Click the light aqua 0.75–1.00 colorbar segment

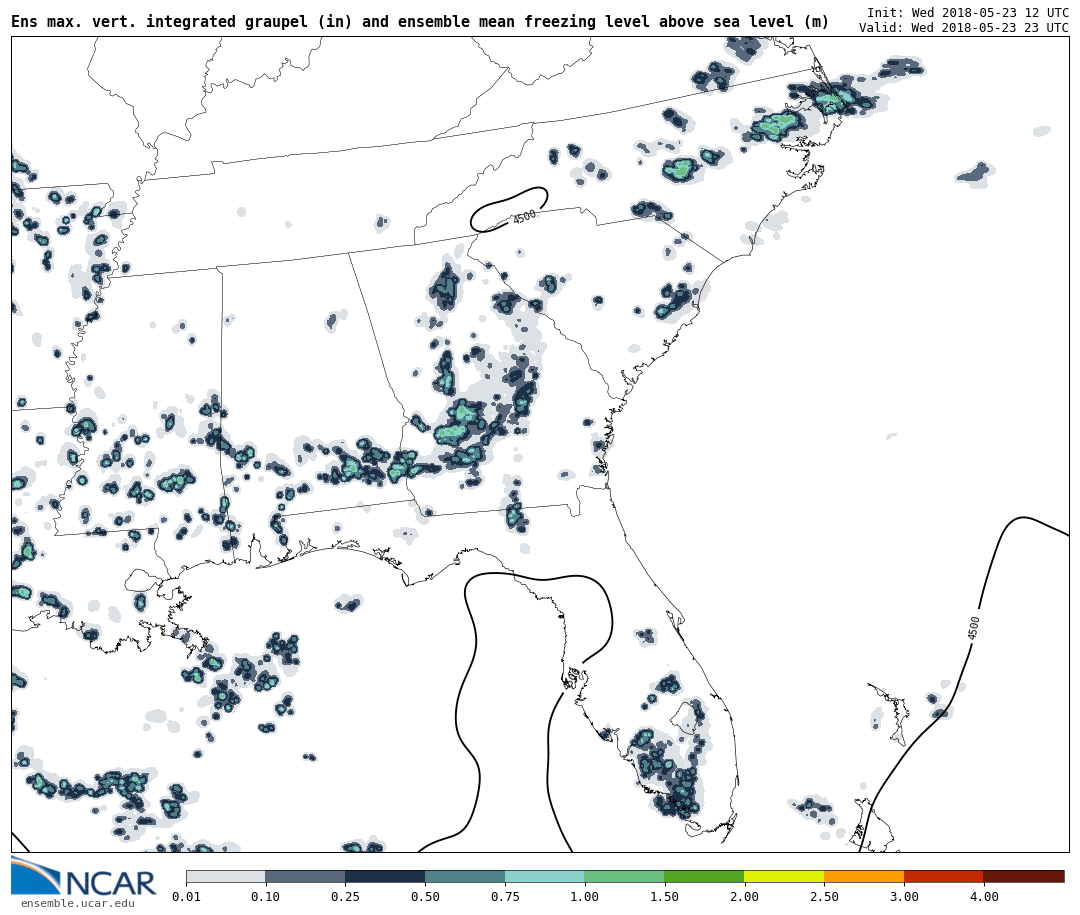click(544, 876)
